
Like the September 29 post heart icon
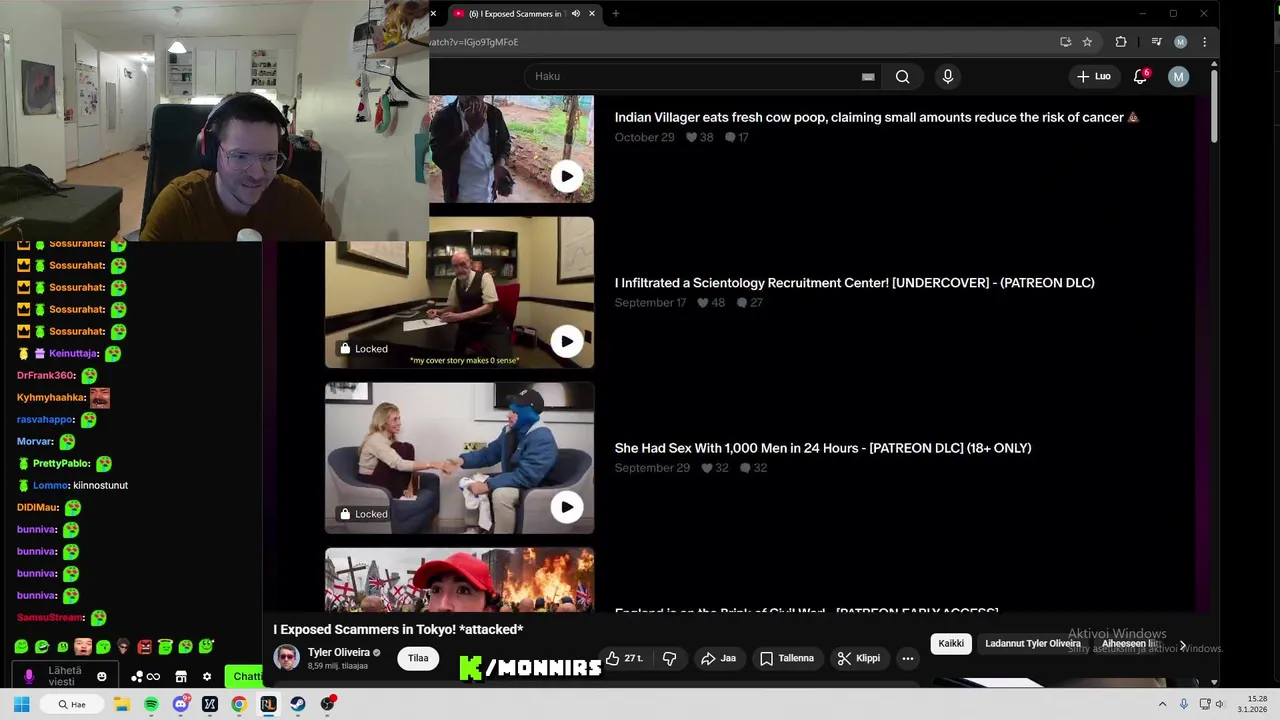[707, 468]
